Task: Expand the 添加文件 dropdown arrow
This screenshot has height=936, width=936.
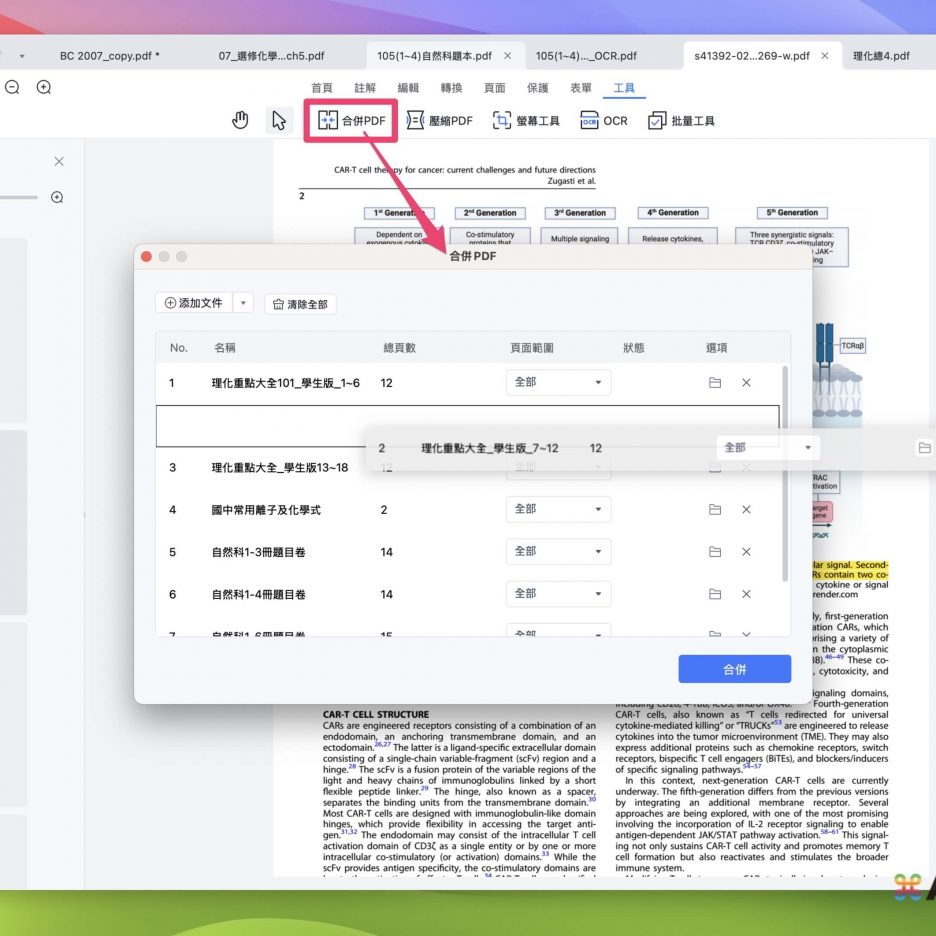Action: point(245,303)
